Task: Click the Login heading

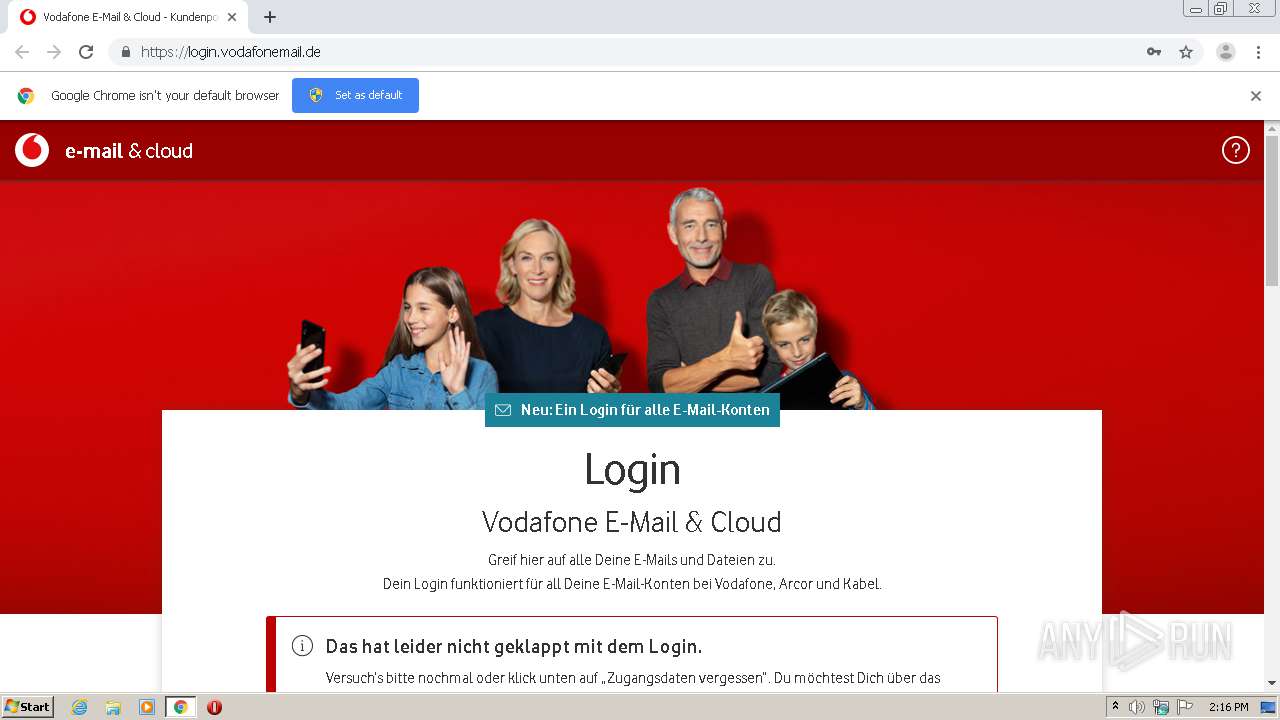Action: [632, 469]
